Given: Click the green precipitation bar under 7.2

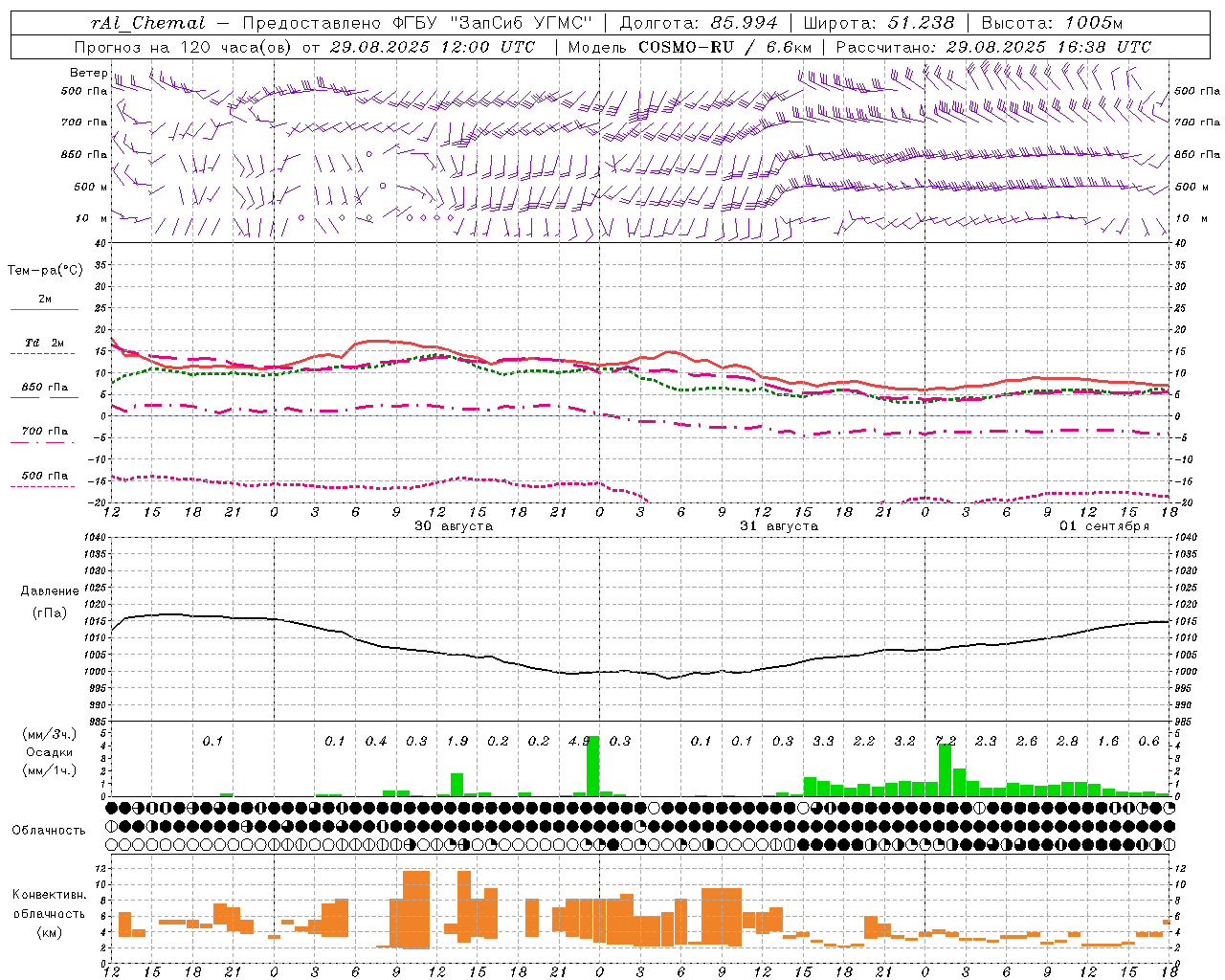Looking at the screenshot, I should click(x=946, y=769).
